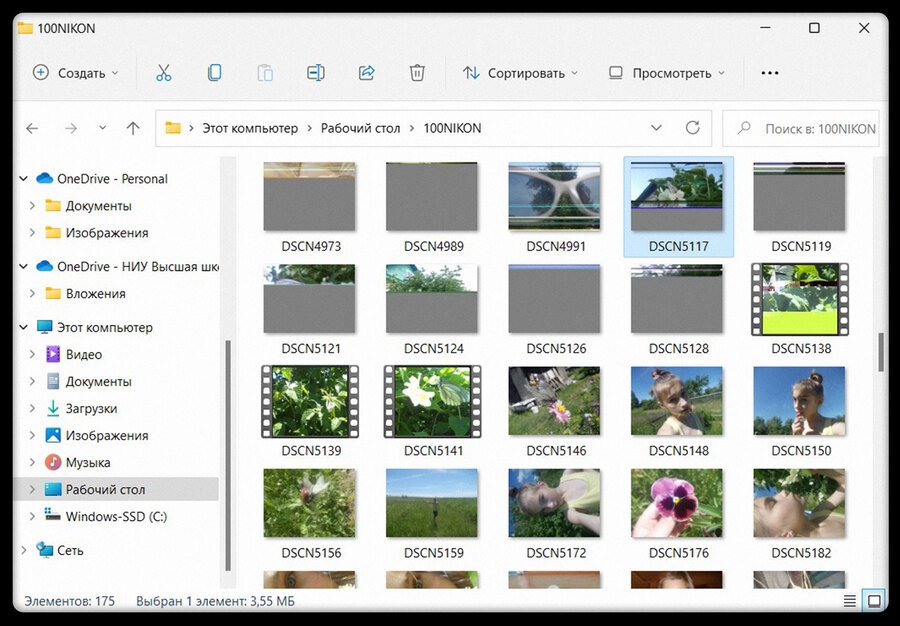Collapse the Этот компьютер tree node
Screen dimensions: 900x626
pyautogui.click(x=24, y=327)
